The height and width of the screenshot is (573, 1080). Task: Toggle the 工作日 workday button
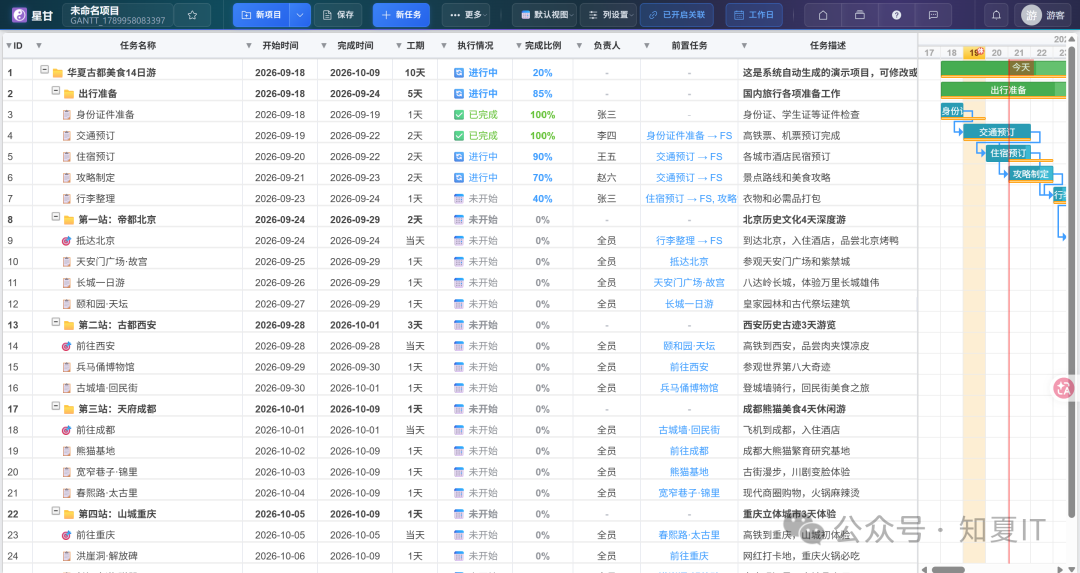click(754, 14)
